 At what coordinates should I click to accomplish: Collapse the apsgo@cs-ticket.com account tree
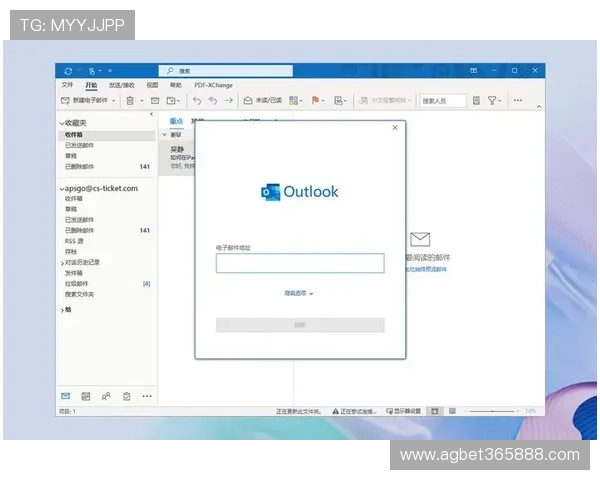pyautogui.click(x=62, y=188)
